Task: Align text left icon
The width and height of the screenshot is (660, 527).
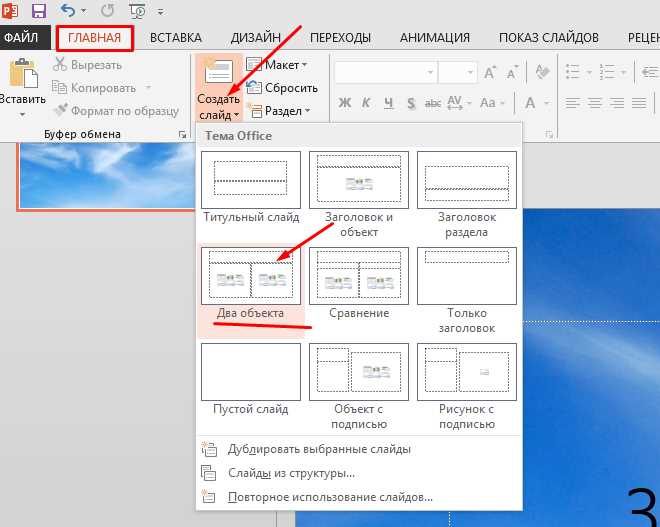Action: coord(573,102)
